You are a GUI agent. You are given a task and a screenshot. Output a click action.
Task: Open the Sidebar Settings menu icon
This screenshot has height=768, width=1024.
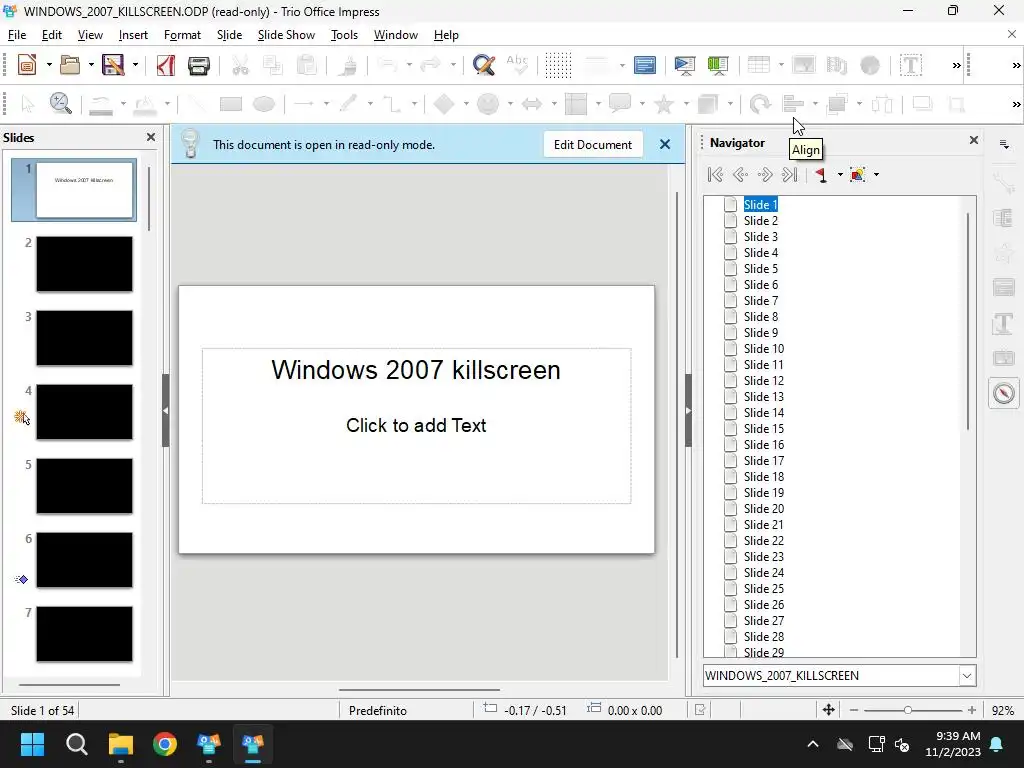point(1004,144)
